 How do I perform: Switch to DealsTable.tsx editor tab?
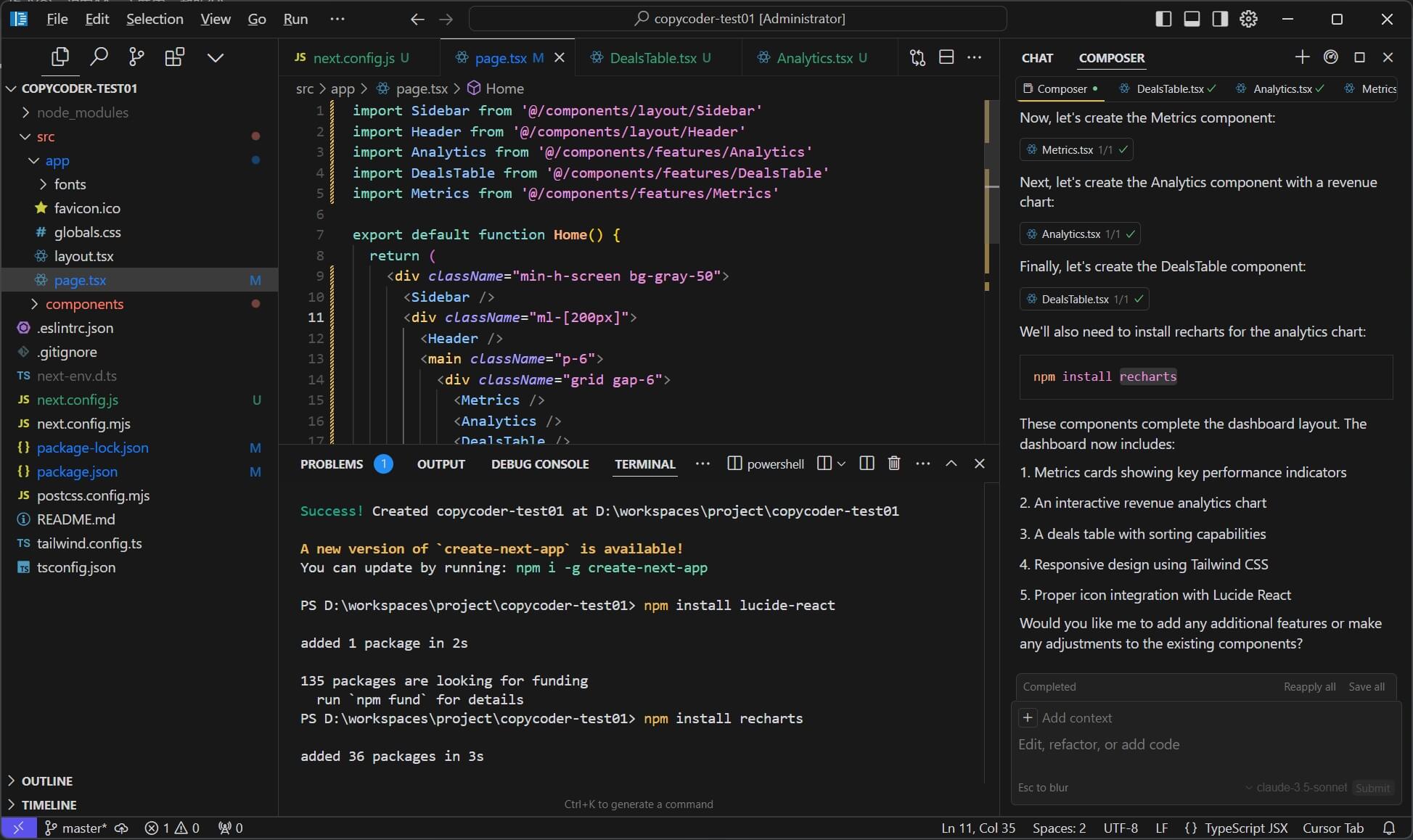(x=659, y=57)
